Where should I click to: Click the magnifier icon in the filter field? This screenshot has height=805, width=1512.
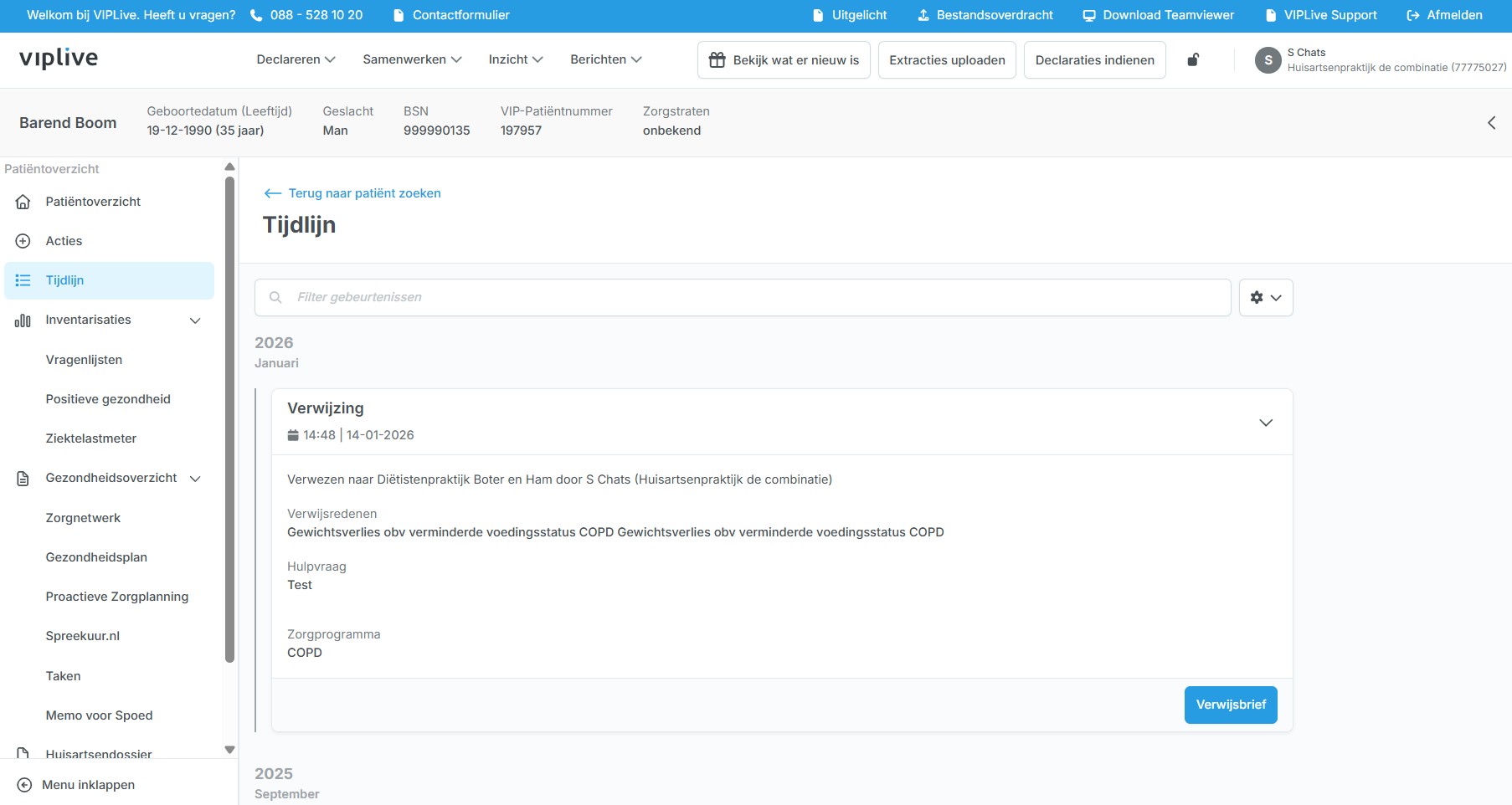pos(275,297)
